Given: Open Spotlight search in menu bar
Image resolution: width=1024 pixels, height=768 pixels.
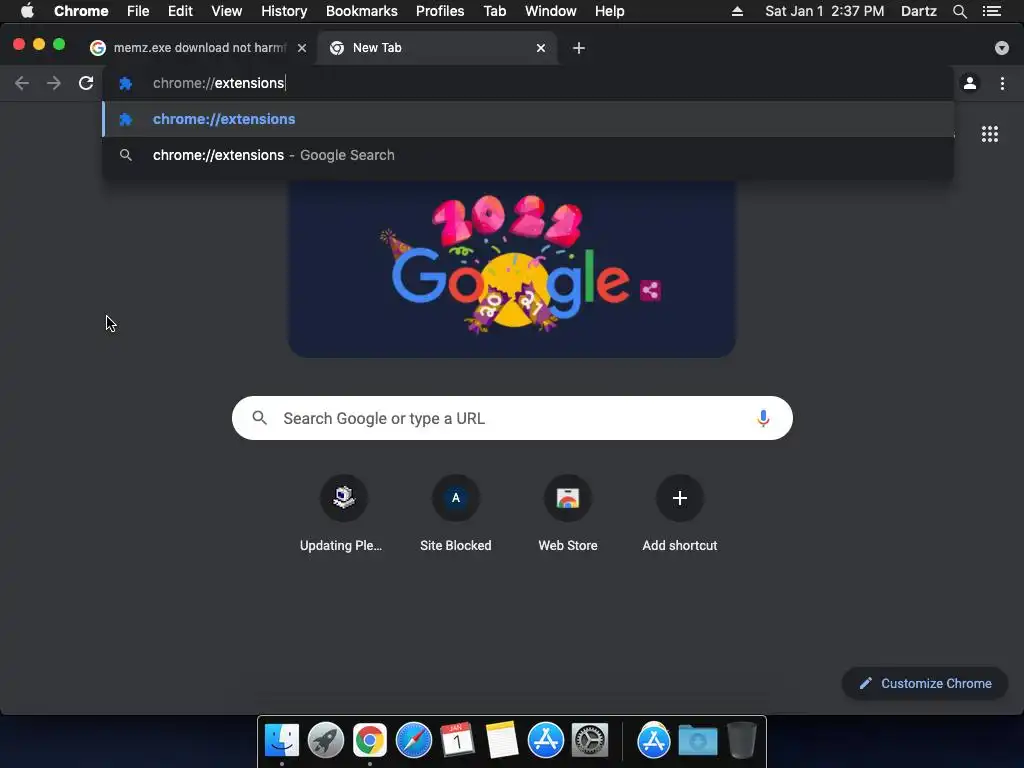Looking at the screenshot, I should [x=959, y=11].
